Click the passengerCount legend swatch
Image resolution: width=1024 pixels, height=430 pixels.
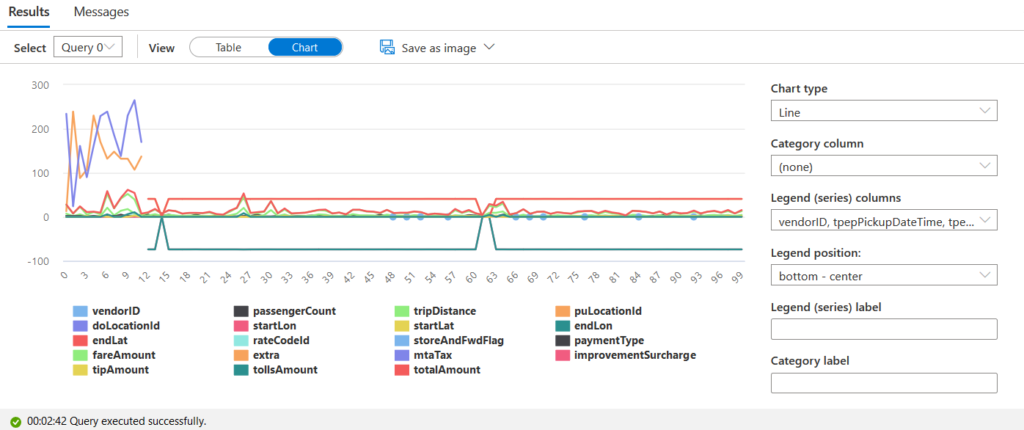pos(241,311)
